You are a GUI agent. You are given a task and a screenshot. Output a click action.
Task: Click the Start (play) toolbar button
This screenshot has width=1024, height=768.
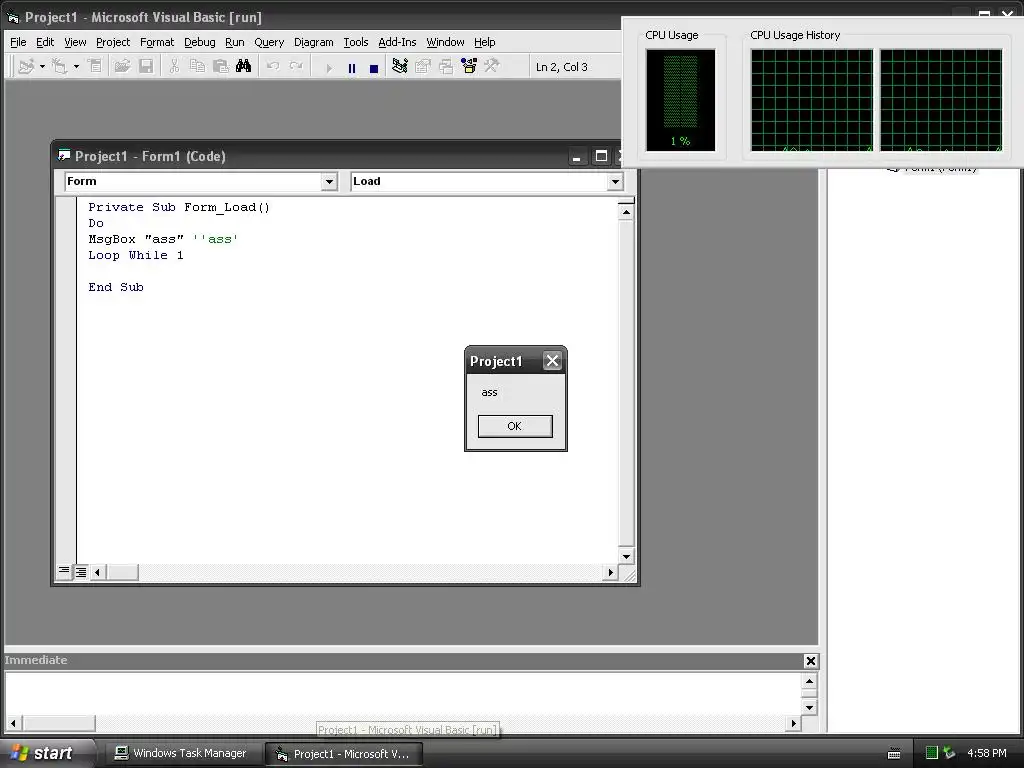[328, 68]
